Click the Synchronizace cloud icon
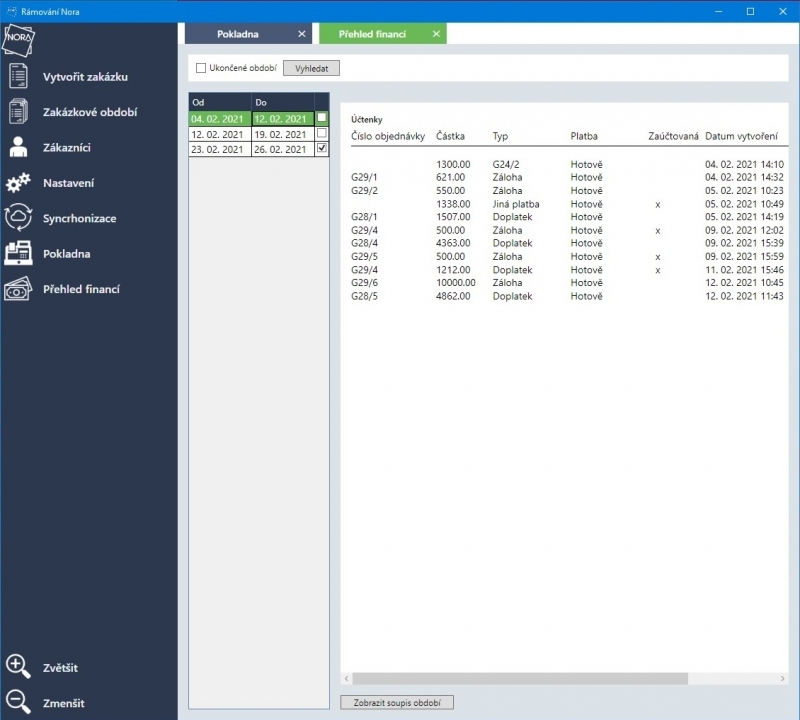 [18, 218]
